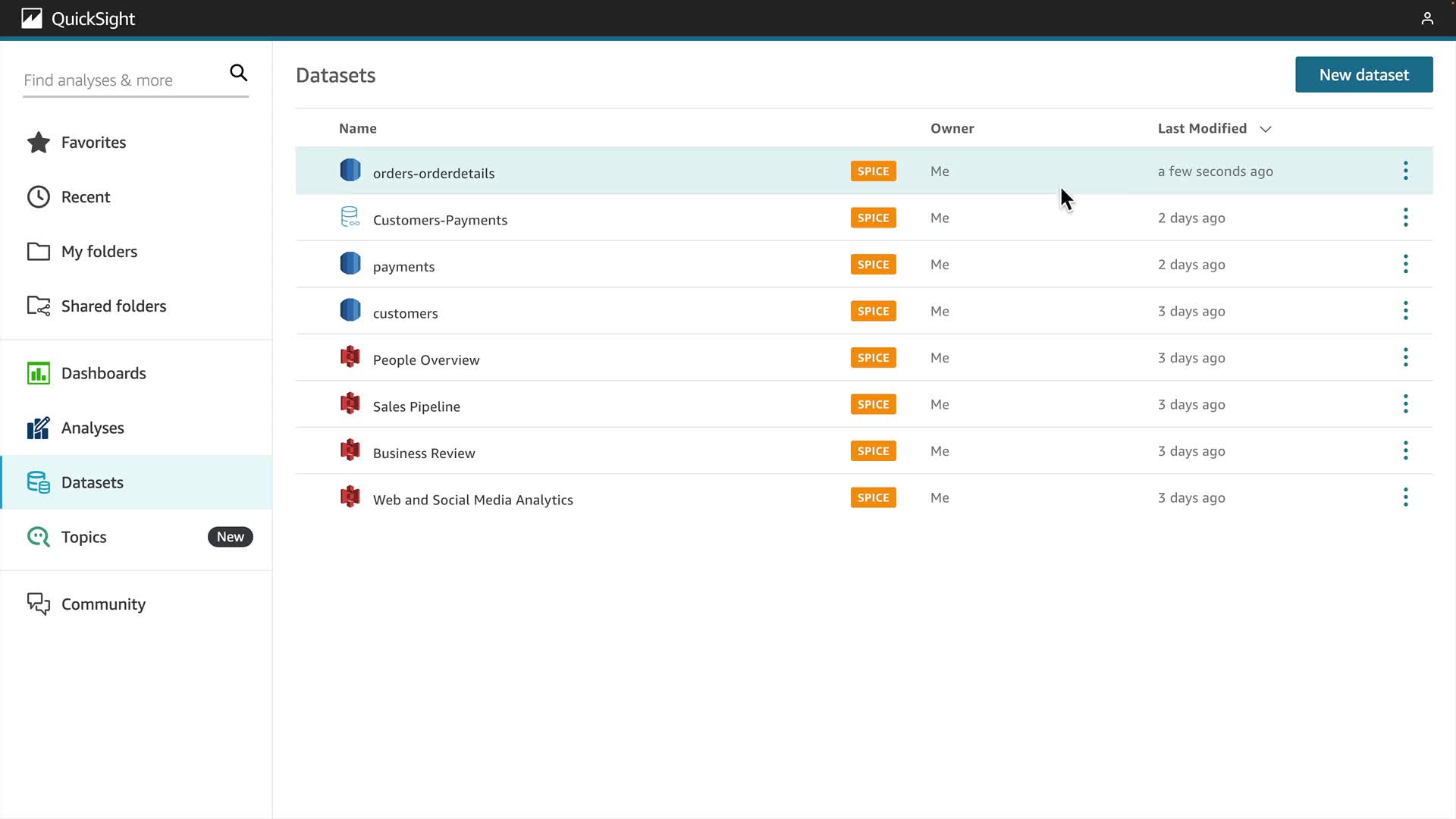1456x819 pixels.
Task: Click the Shared folders icon
Action: click(x=38, y=306)
